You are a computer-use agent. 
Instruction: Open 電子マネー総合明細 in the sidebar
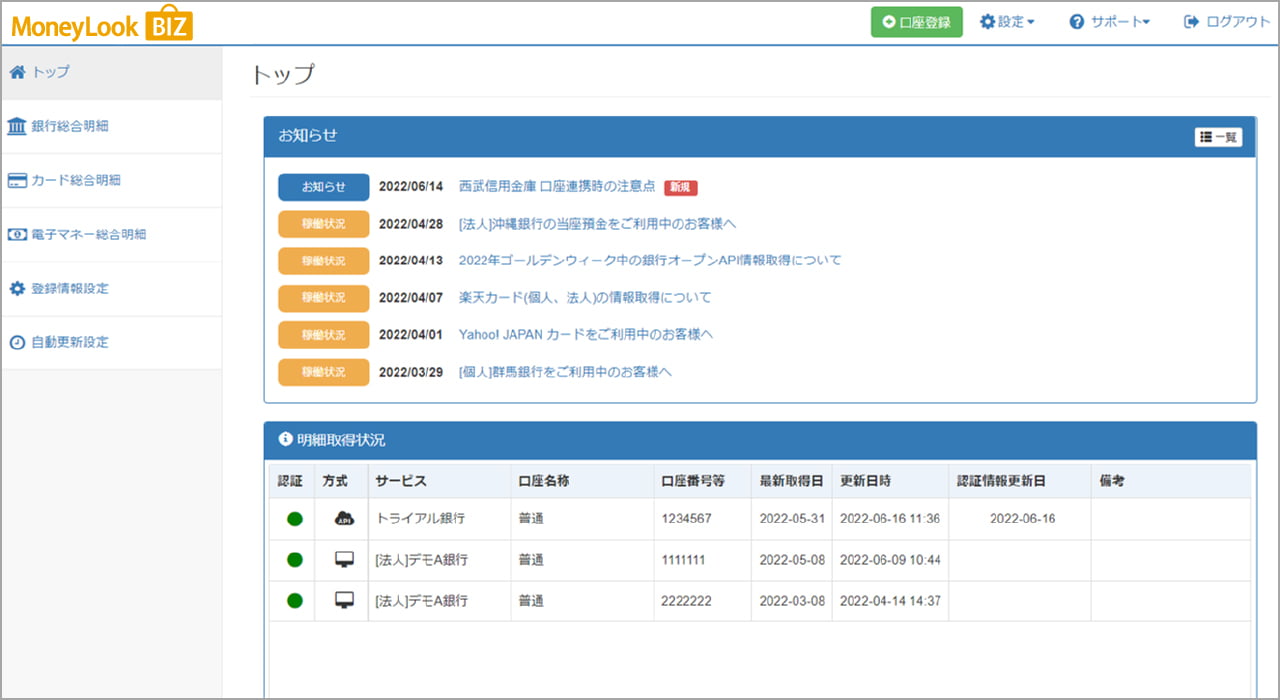[x=111, y=234]
